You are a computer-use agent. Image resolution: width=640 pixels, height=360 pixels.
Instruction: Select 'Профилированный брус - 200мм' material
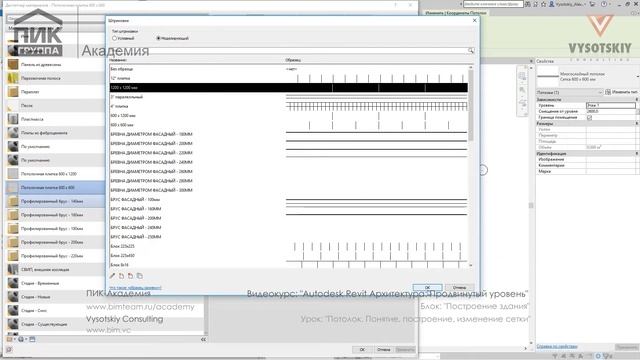pyautogui.click(x=56, y=242)
